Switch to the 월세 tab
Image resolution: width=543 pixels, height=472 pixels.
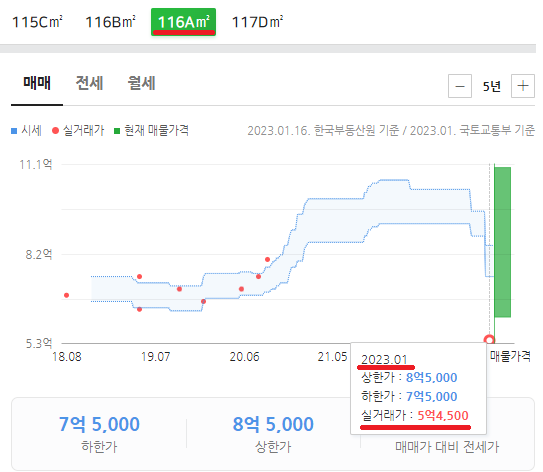(x=141, y=83)
